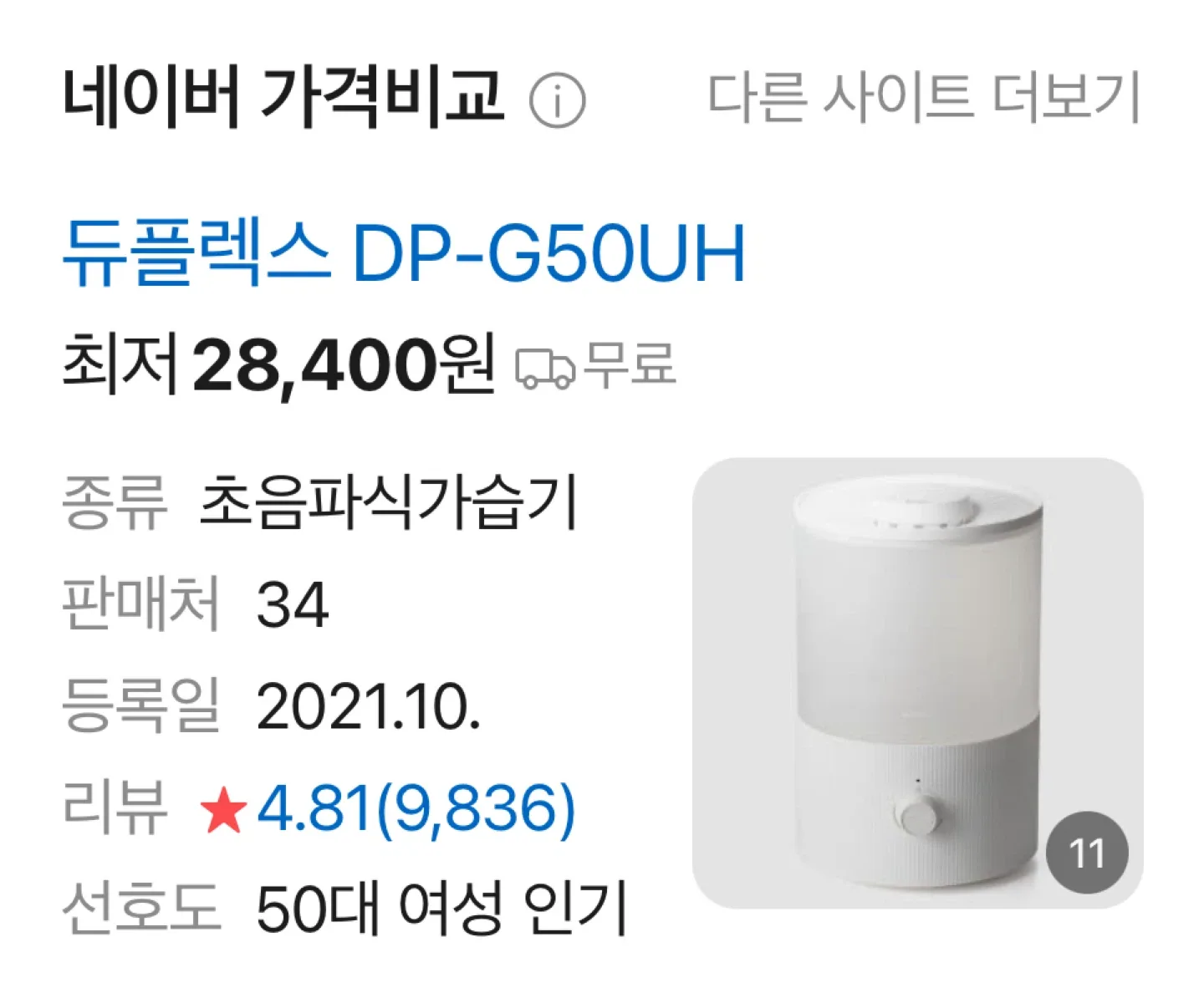
Task: Click the 네이버 가격비교 heading
Action: (283, 97)
